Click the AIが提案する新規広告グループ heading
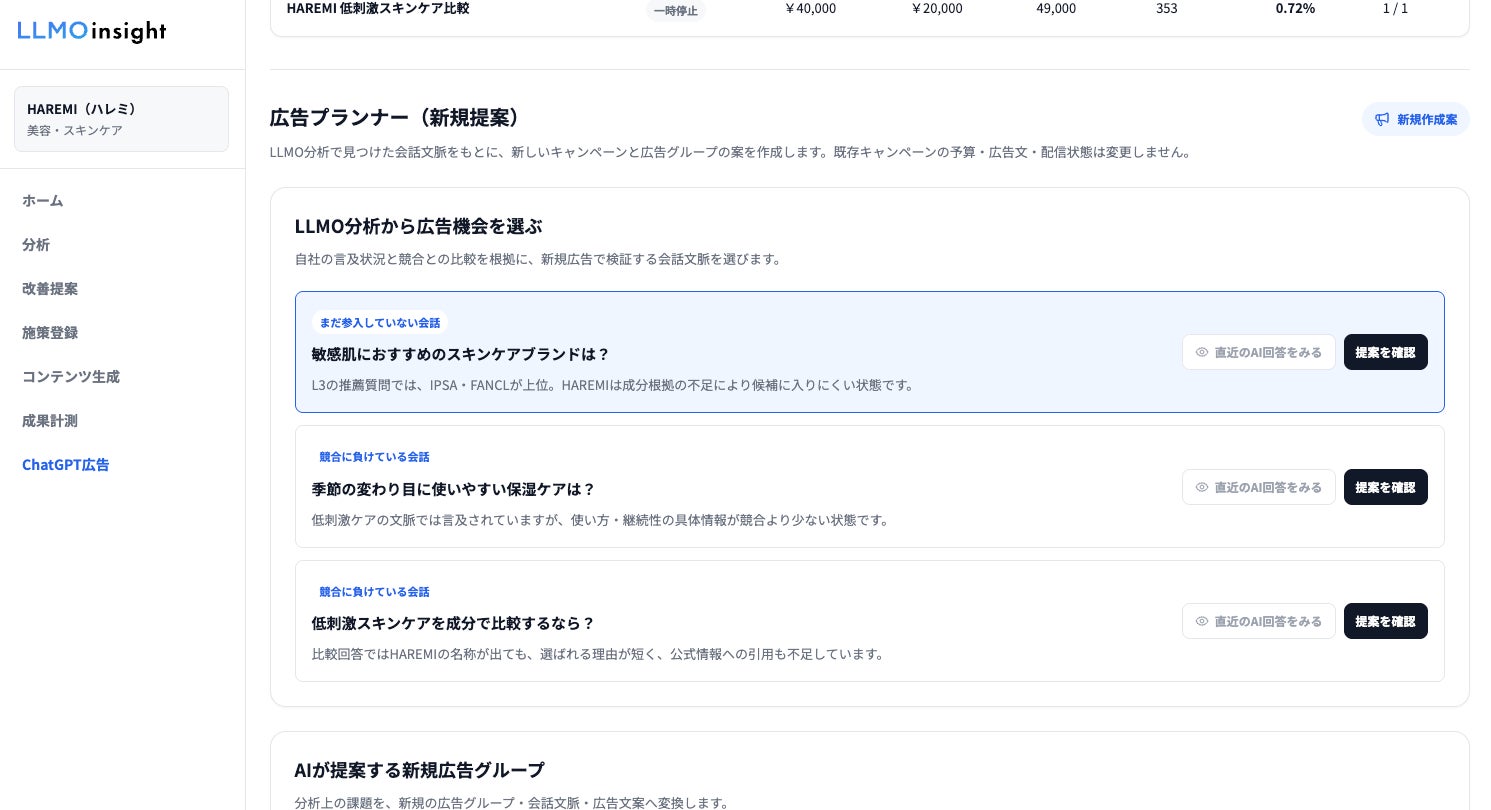The width and height of the screenshot is (1491, 810). pos(420,770)
